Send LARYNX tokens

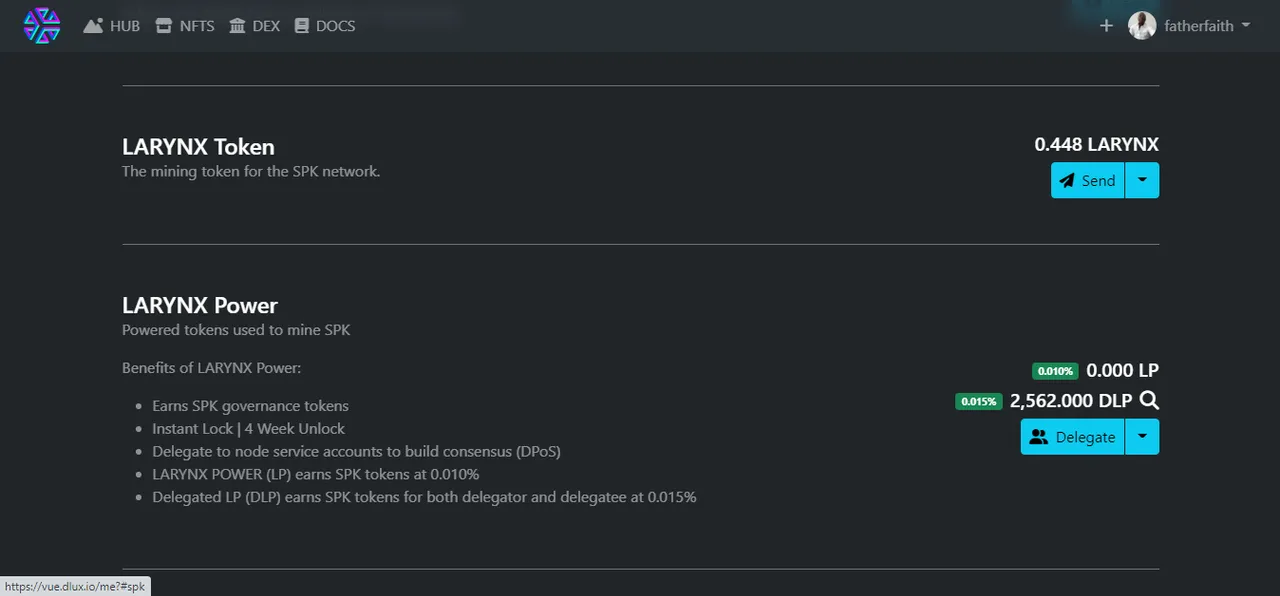pyautogui.click(x=1088, y=180)
